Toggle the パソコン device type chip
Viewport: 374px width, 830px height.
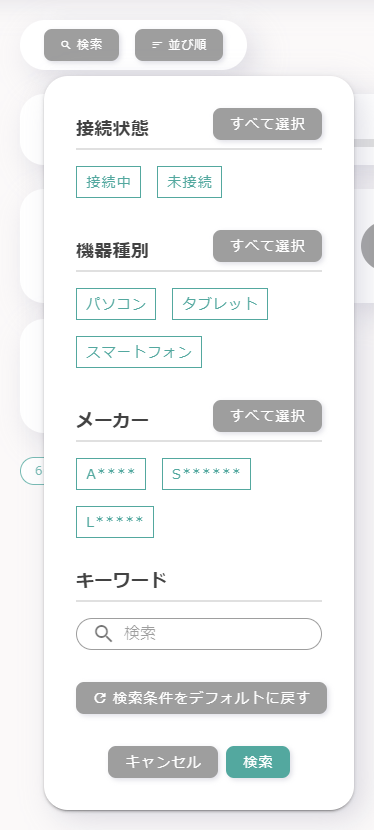pyautogui.click(x=116, y=304)
